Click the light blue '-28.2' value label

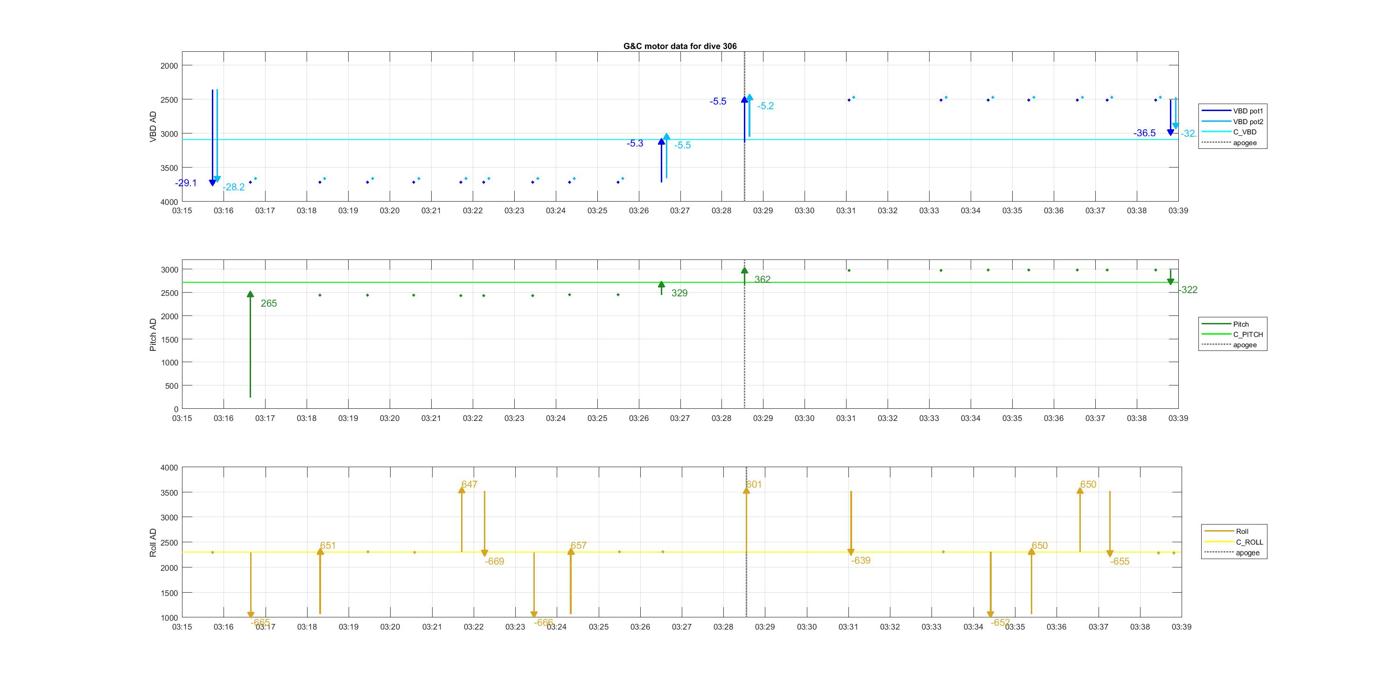[x=233, y=187]
